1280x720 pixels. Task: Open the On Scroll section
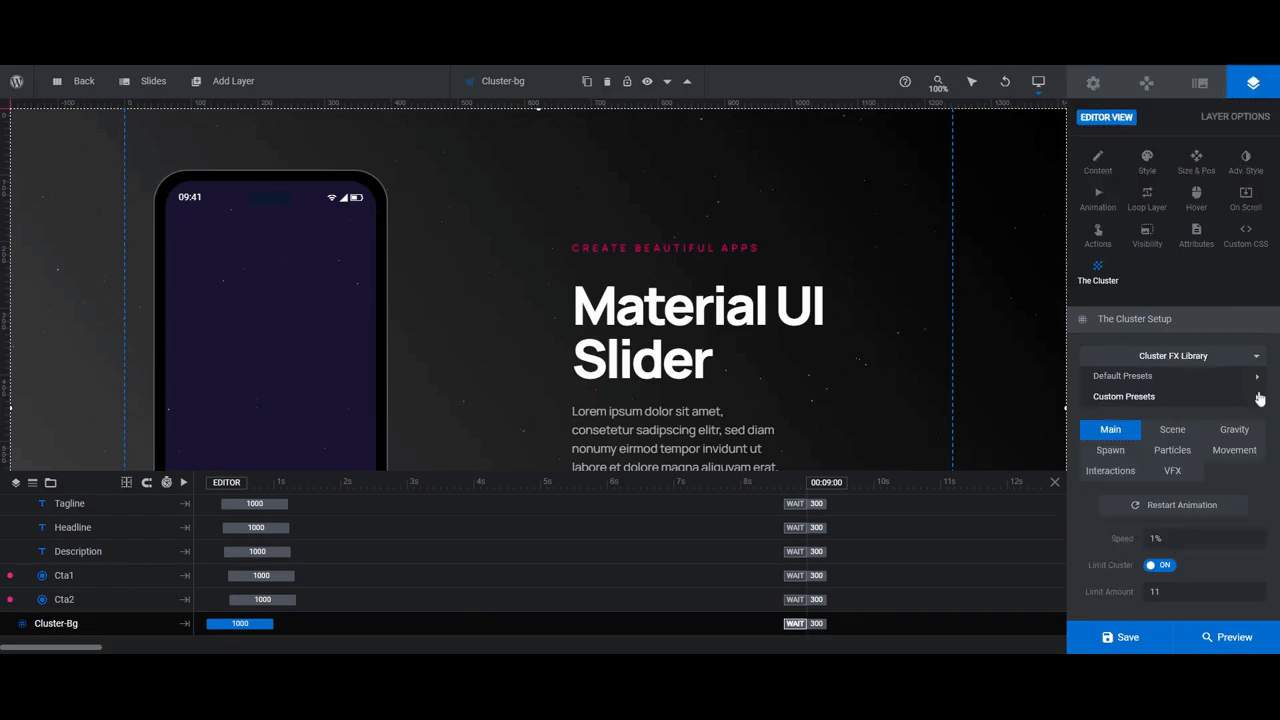[1245, 199]
